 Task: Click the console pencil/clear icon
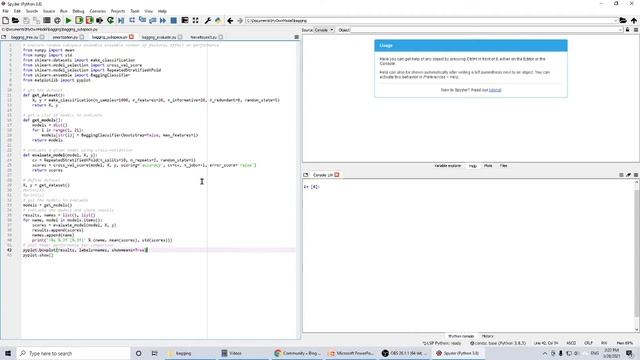pyautogui.click(x=629, y=175)
